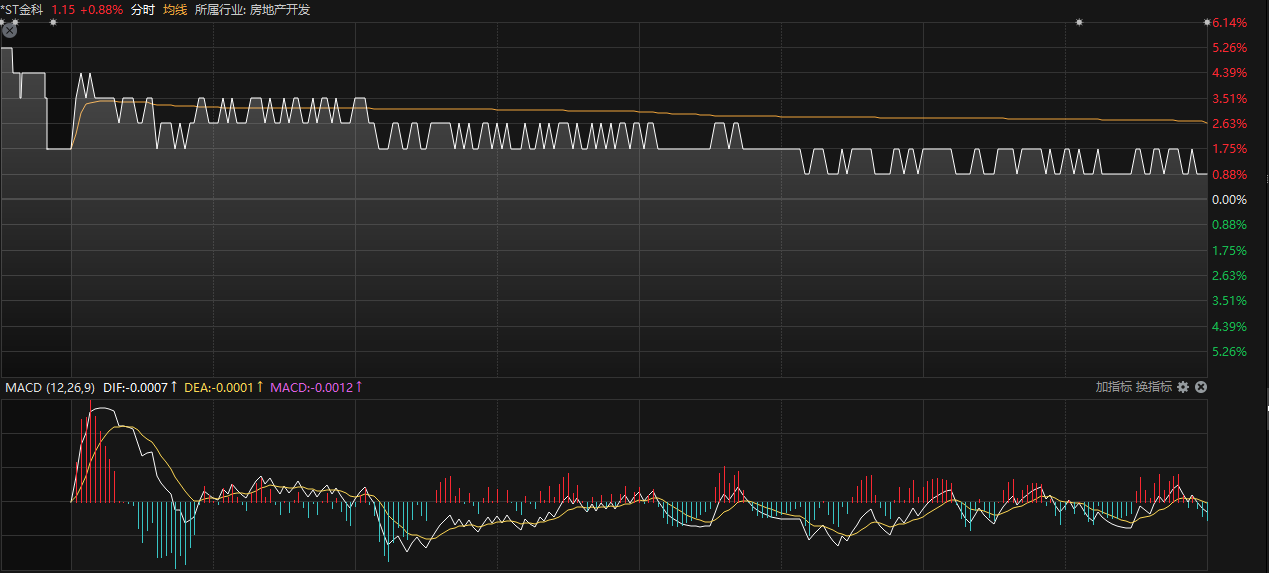Close the MACD indicator panel
This screenshot has width=1269, height=573.
(x=1201, y=387)
